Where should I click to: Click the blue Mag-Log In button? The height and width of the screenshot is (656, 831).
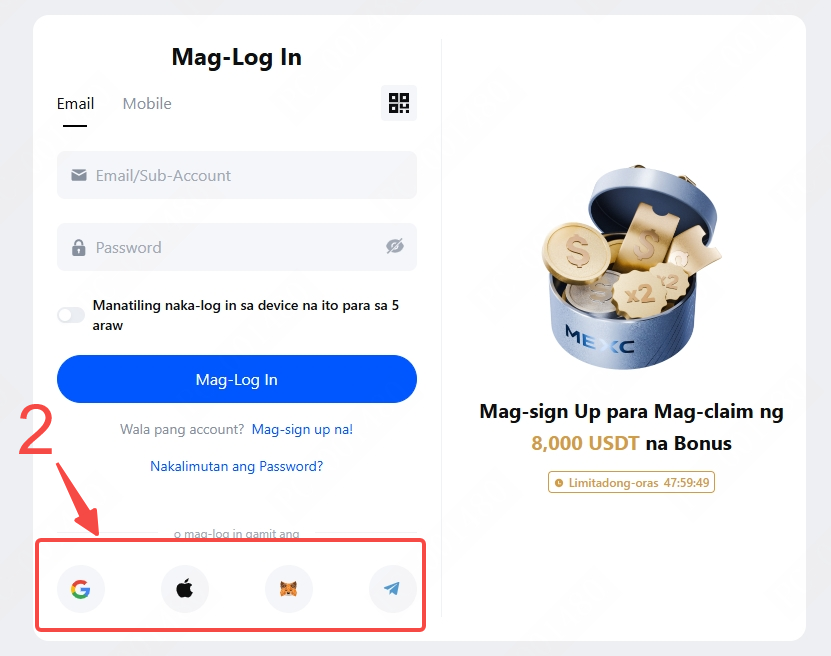click(x=237, y=379)
